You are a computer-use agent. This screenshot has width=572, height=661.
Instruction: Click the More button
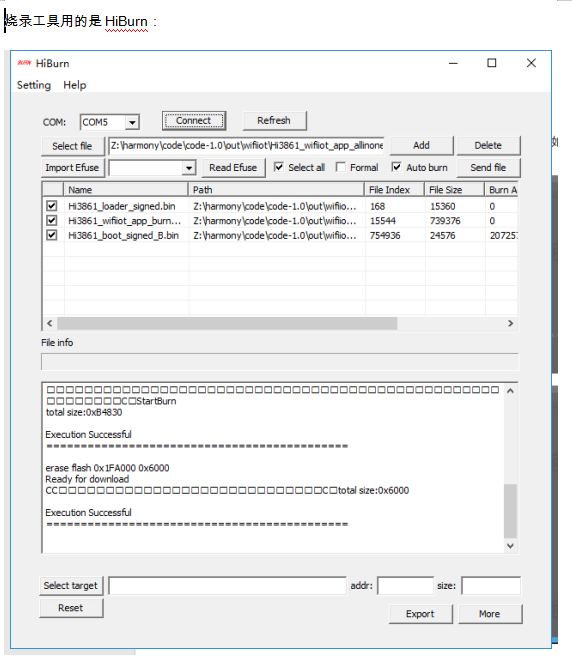490,614
